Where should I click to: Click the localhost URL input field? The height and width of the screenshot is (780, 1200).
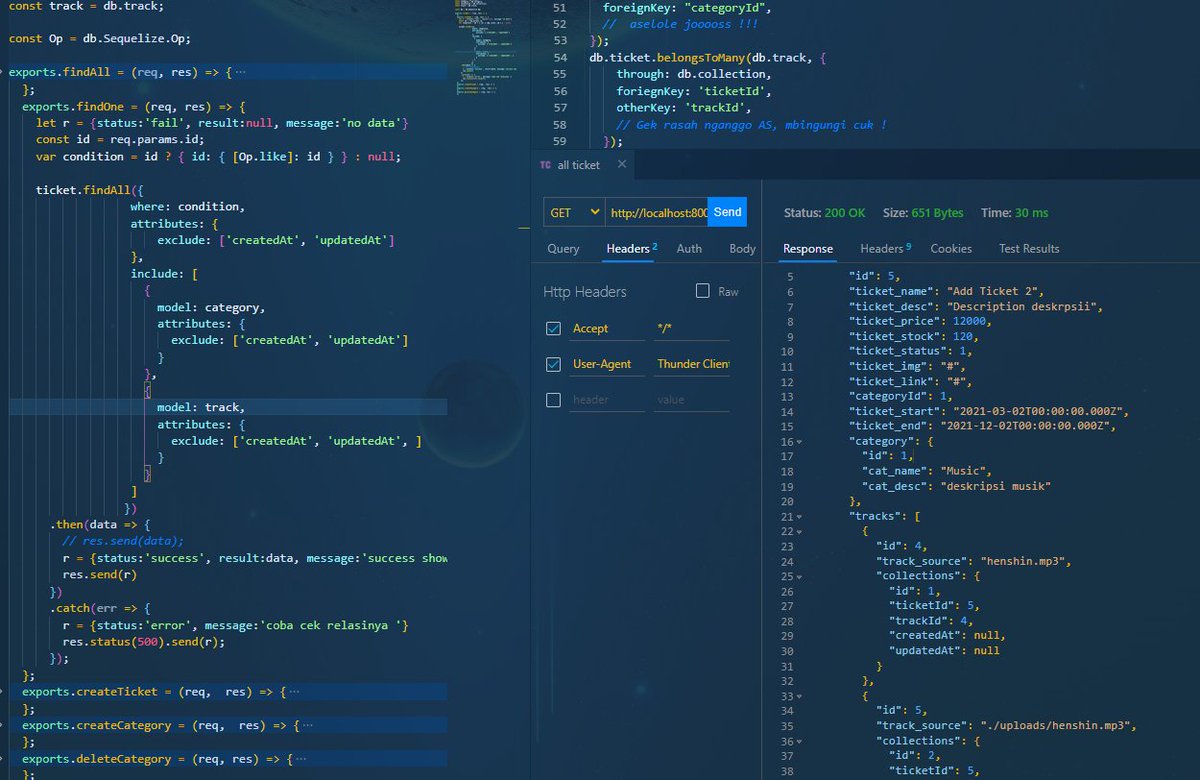[x=661, y=212]
